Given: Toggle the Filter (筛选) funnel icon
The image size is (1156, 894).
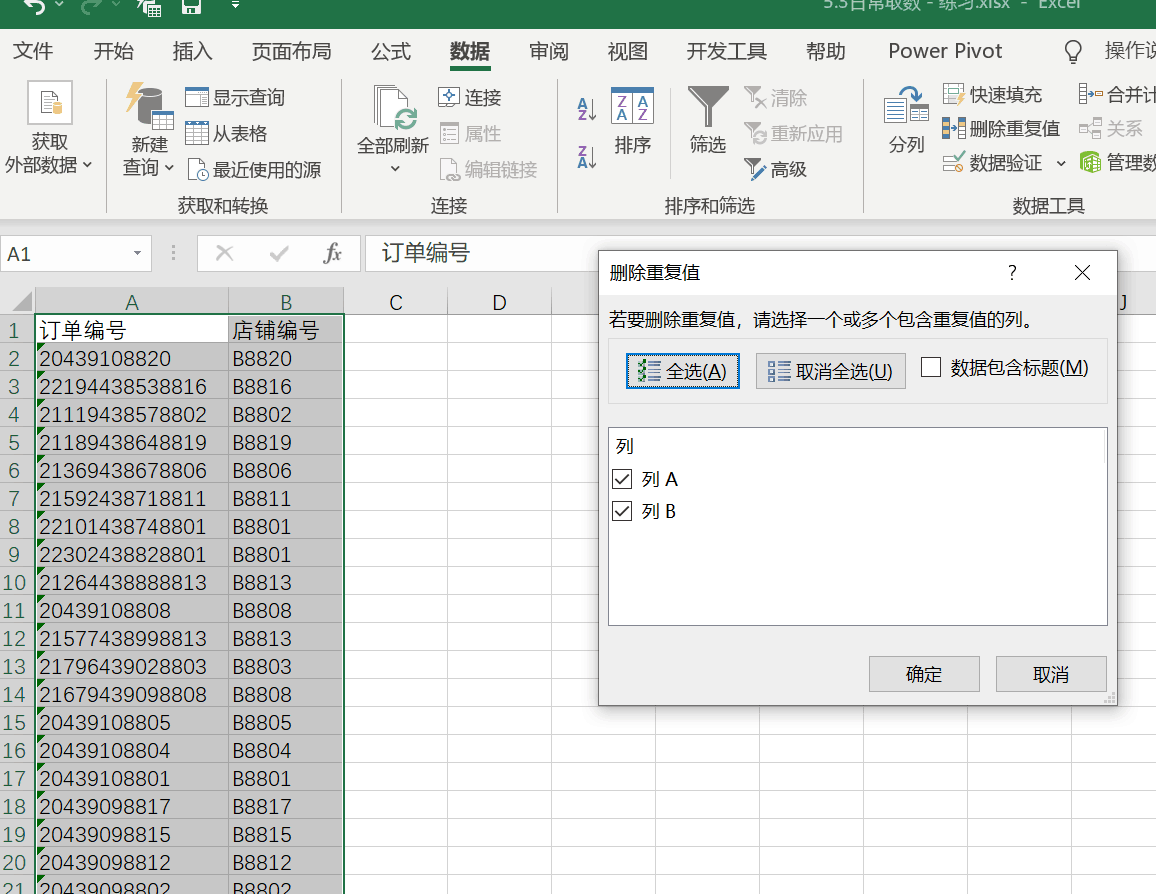Looking at the screenshot, I should click(x=708, y=107).
